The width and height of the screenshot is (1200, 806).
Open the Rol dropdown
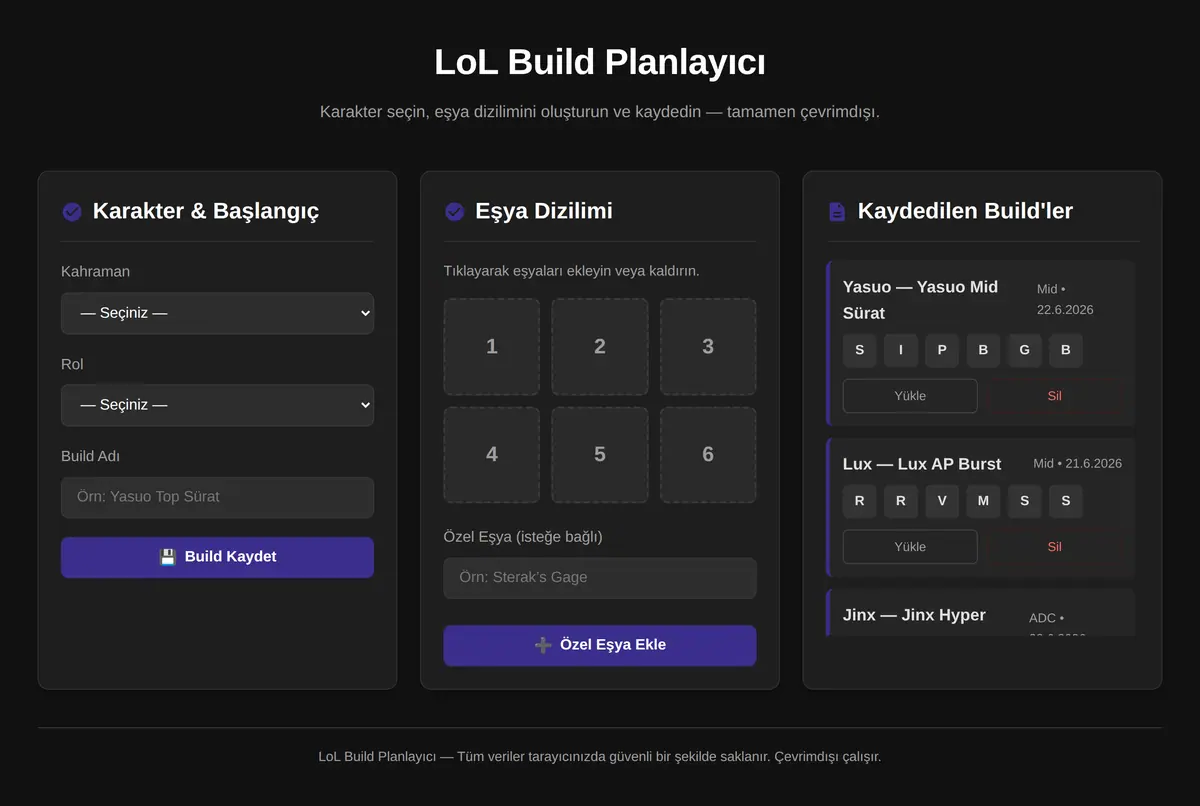pyautogui.click(x=217, y=405)
